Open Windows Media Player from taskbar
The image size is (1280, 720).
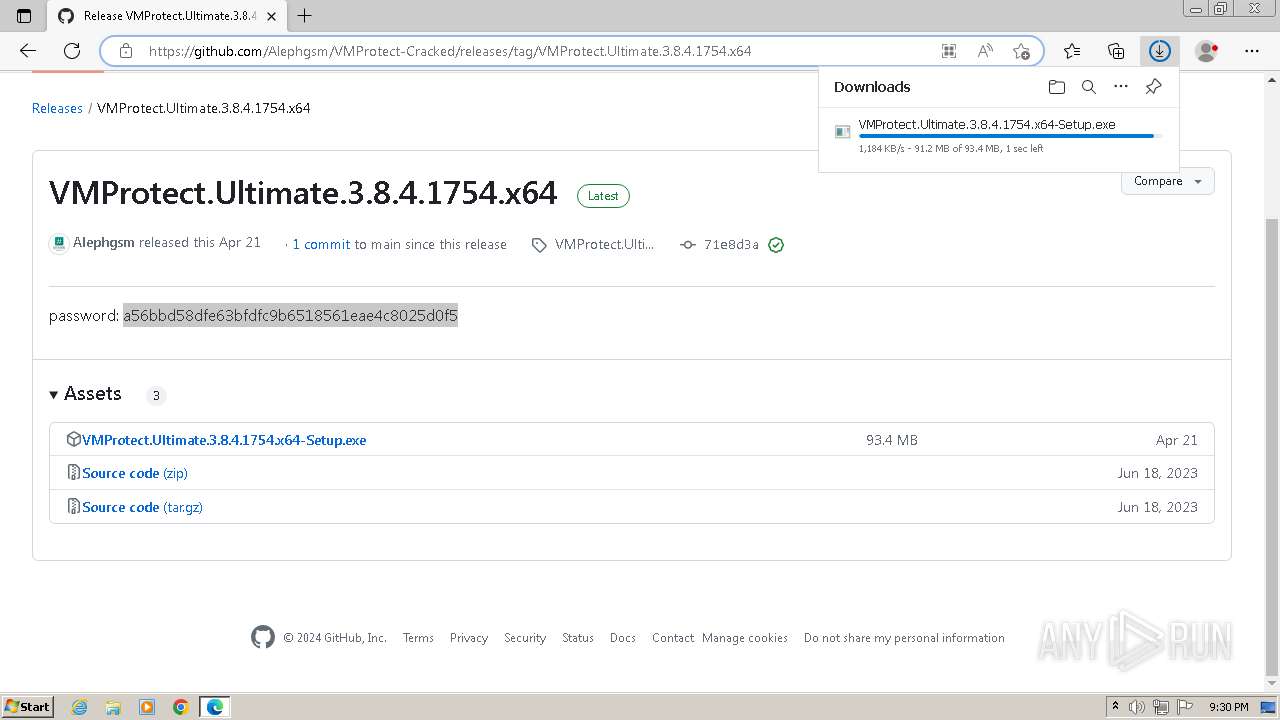pos(147,707)
